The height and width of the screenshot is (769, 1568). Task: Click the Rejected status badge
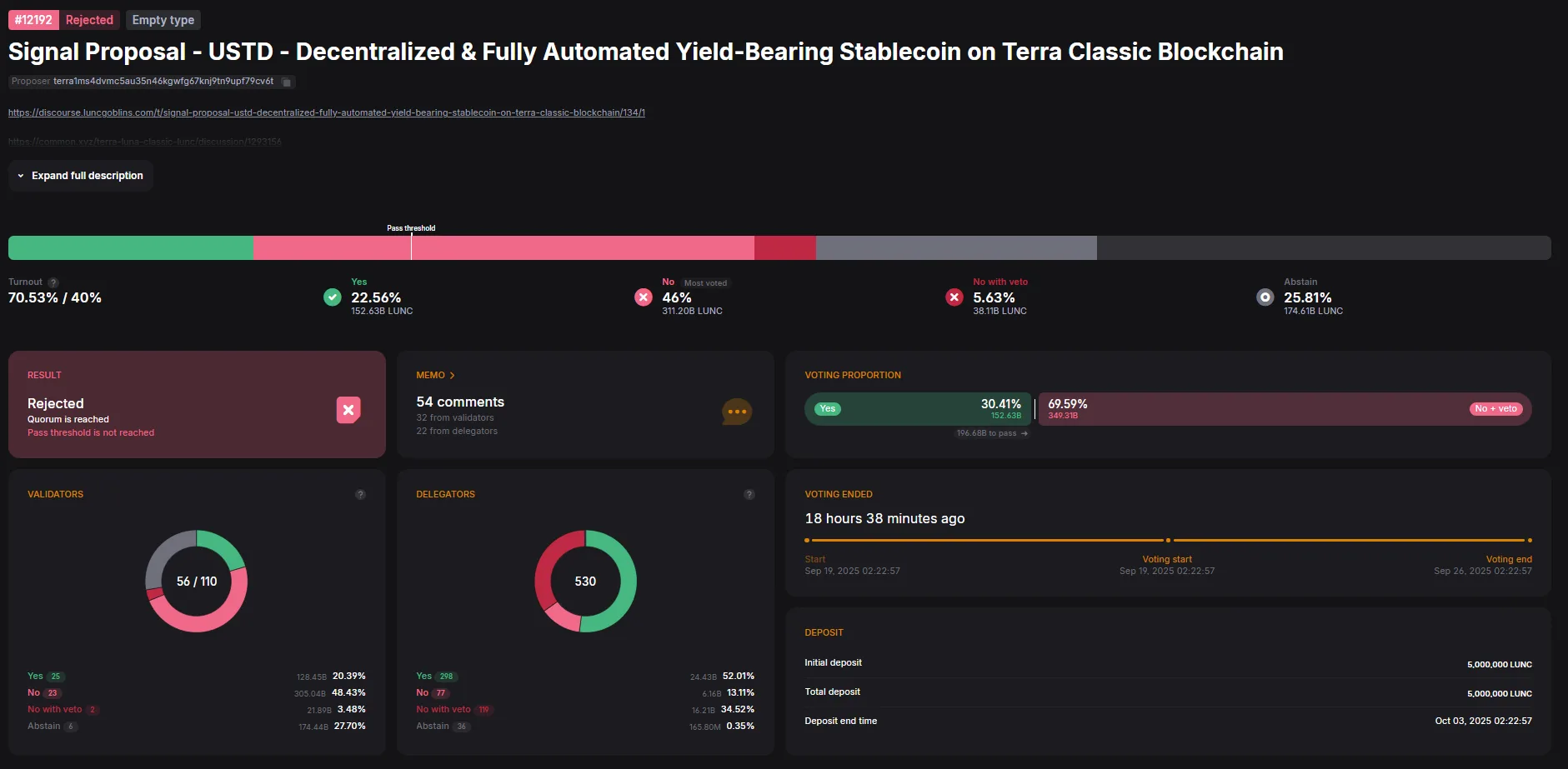click(x=89, y=20)
